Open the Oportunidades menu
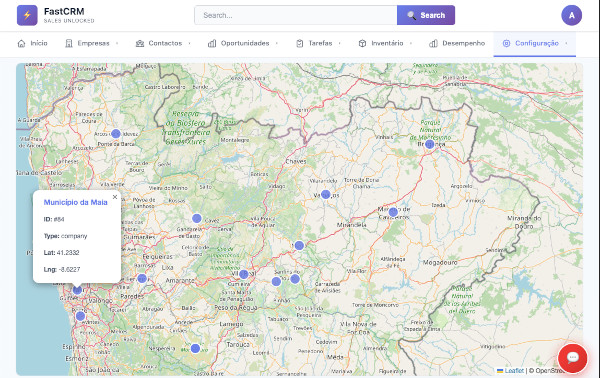This screenshot has height=378, width=600. pyautogui.click(x=243, y=43)
